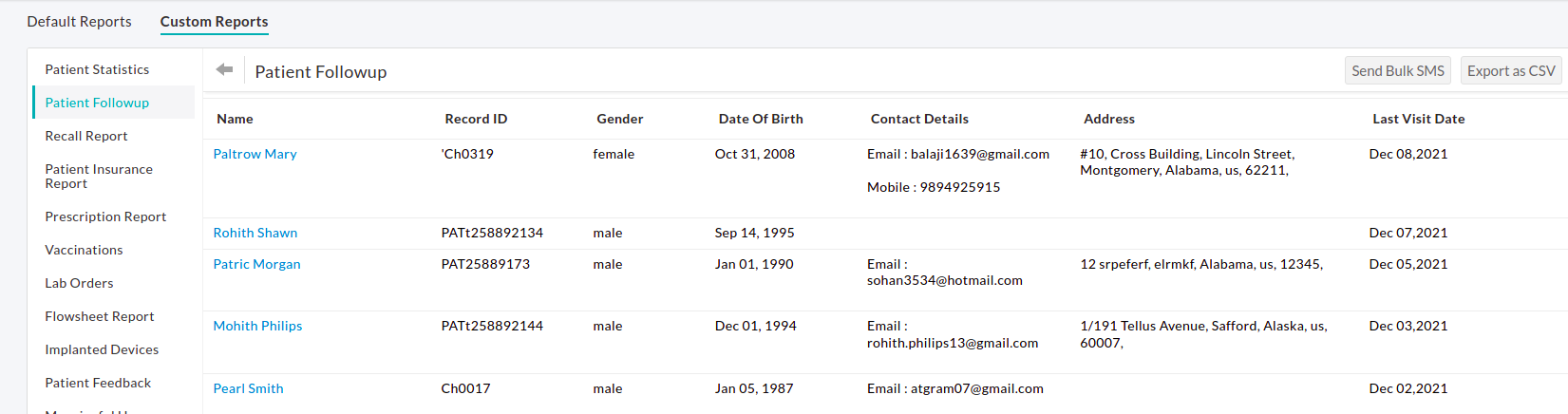
Task: Open the Recall Report
Action: point(86,136)
